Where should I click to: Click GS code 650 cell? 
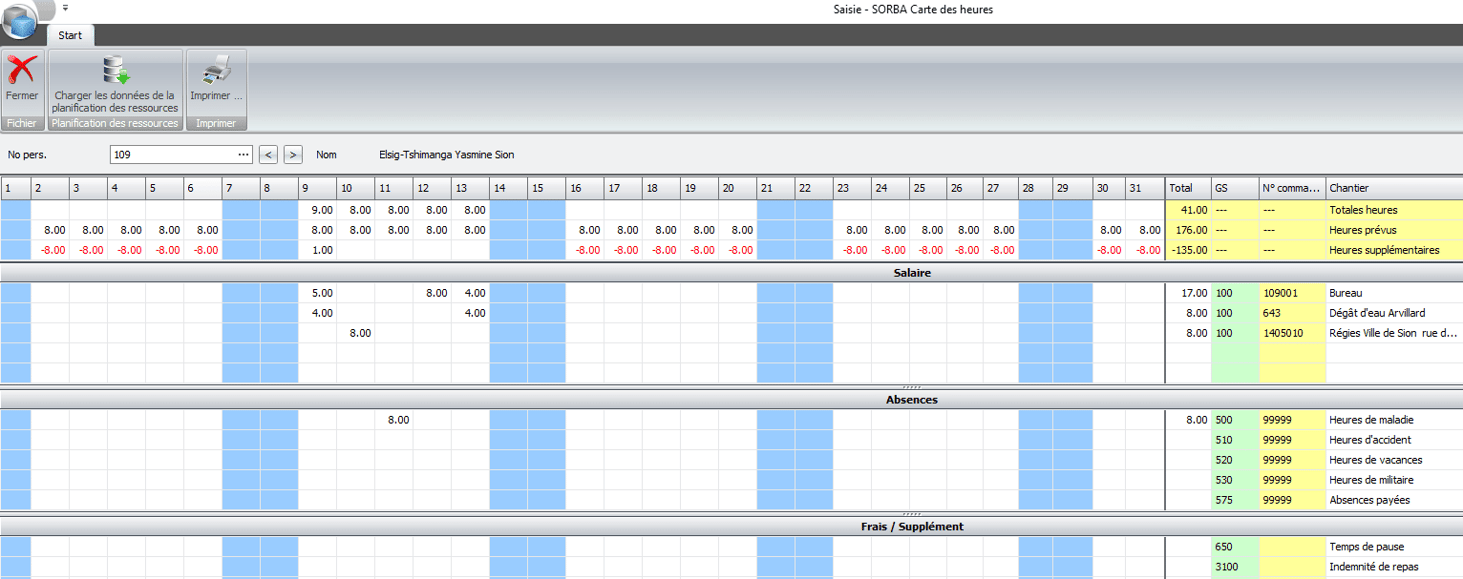1235,547
